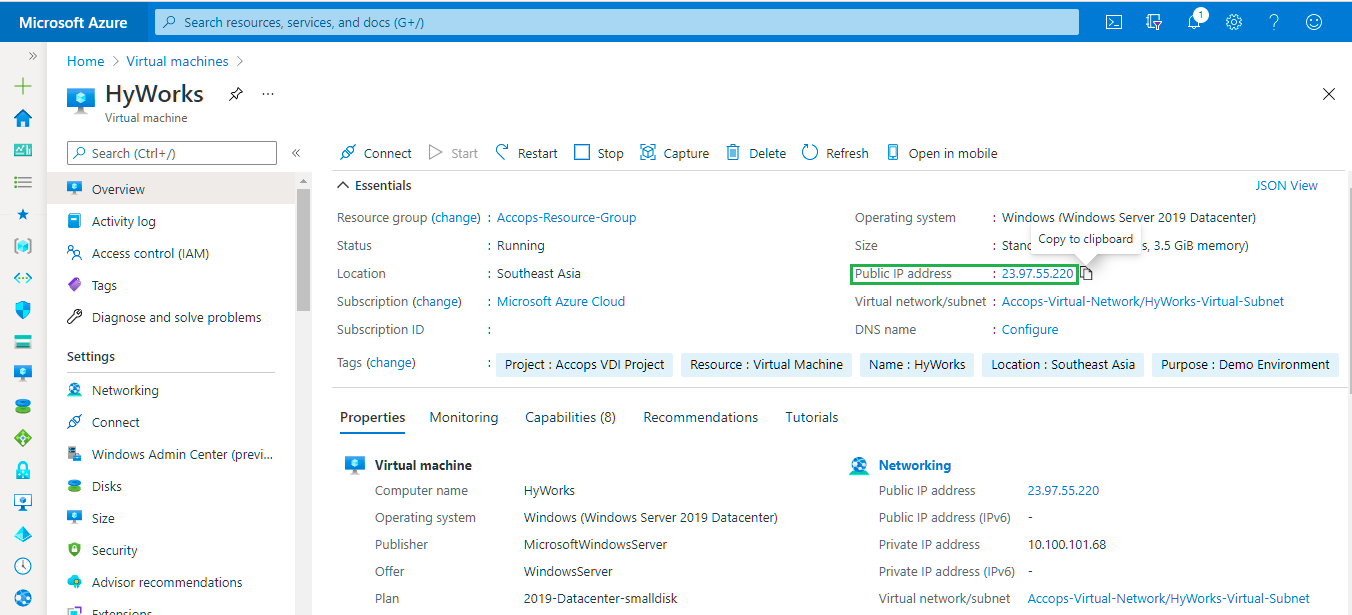Open the Accops-Resource-Group link
1352x615 pixels.
(x=567, y=217)
